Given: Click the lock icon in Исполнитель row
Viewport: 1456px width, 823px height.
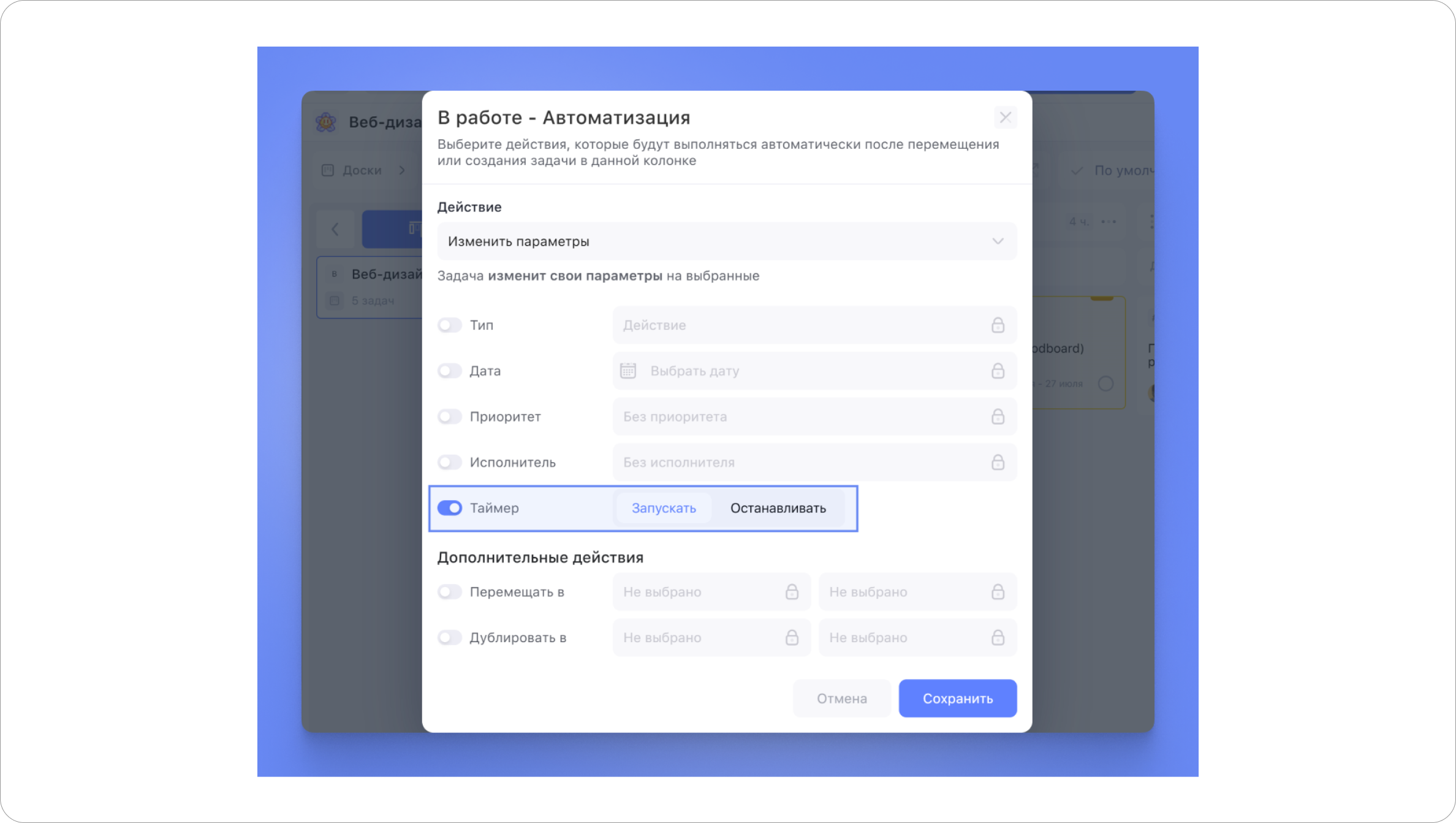Looking at the screenshot, I should tap(998, 462).
